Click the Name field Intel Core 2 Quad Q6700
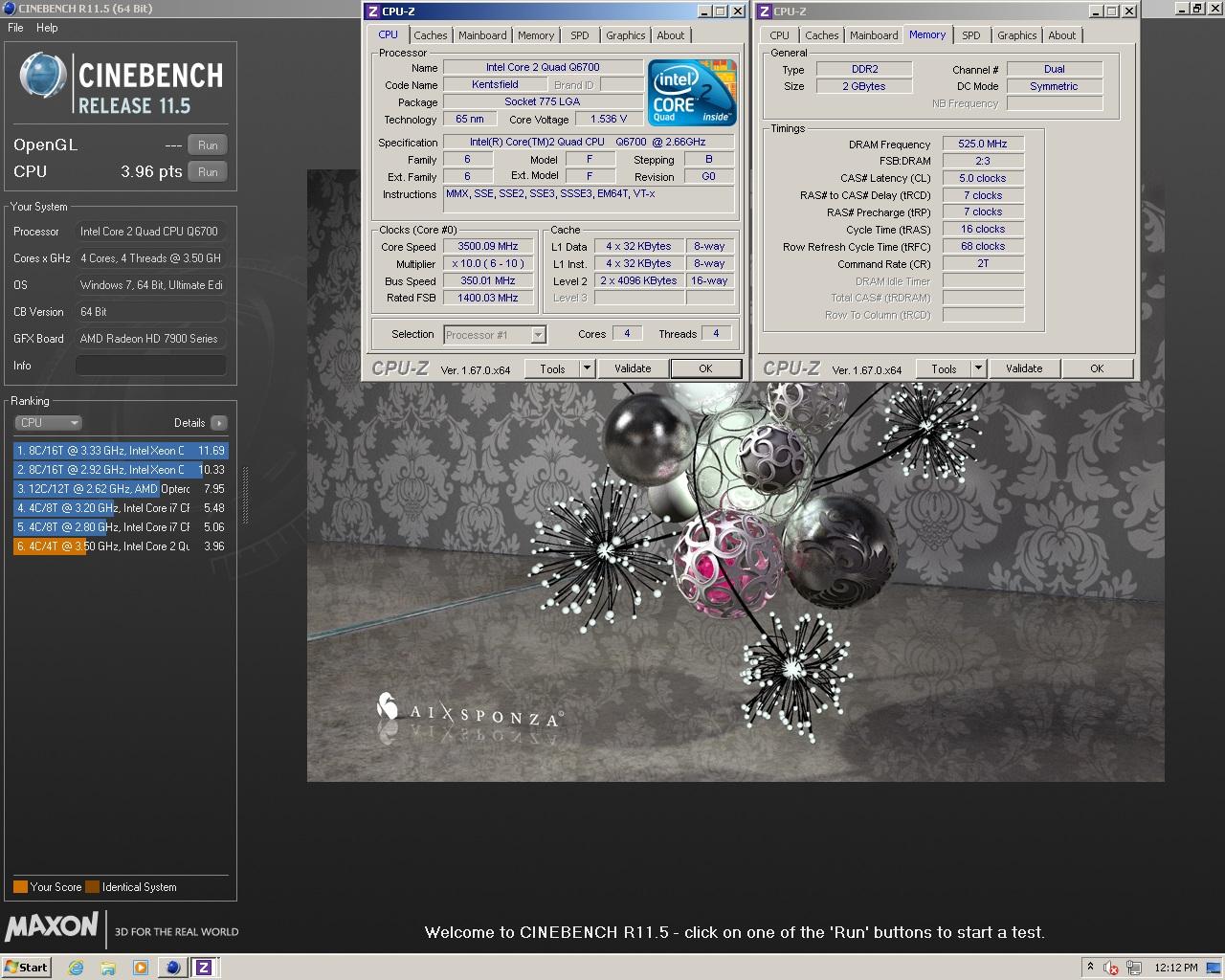This screenshot has height=980, width=1225. (x=543, y=68)
